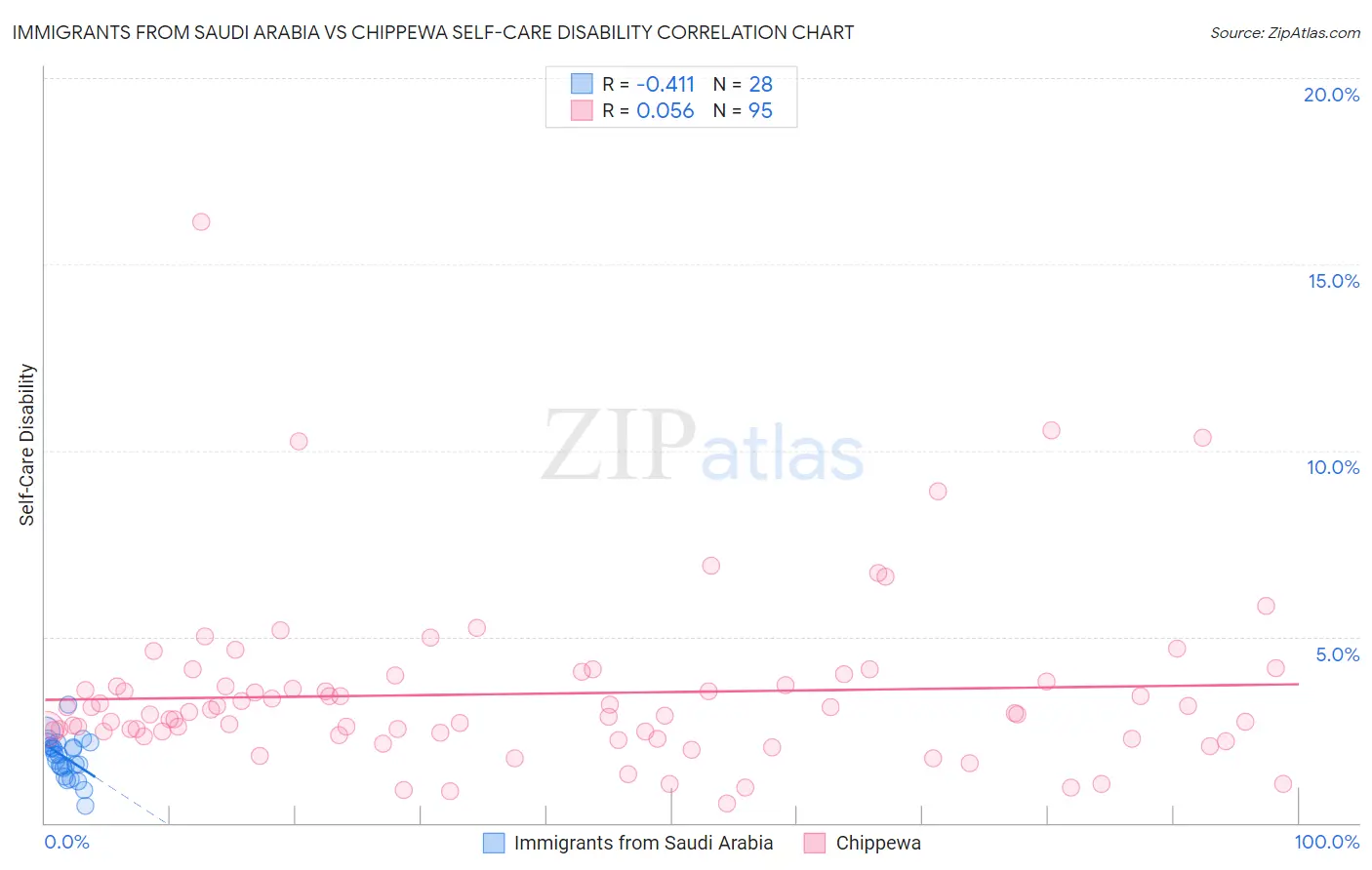Screen dimensions: 1372x870
Task: Click the Immigrants from Saudi Arabia legend label
Action: pyautogui.click(x=643, y=843)
